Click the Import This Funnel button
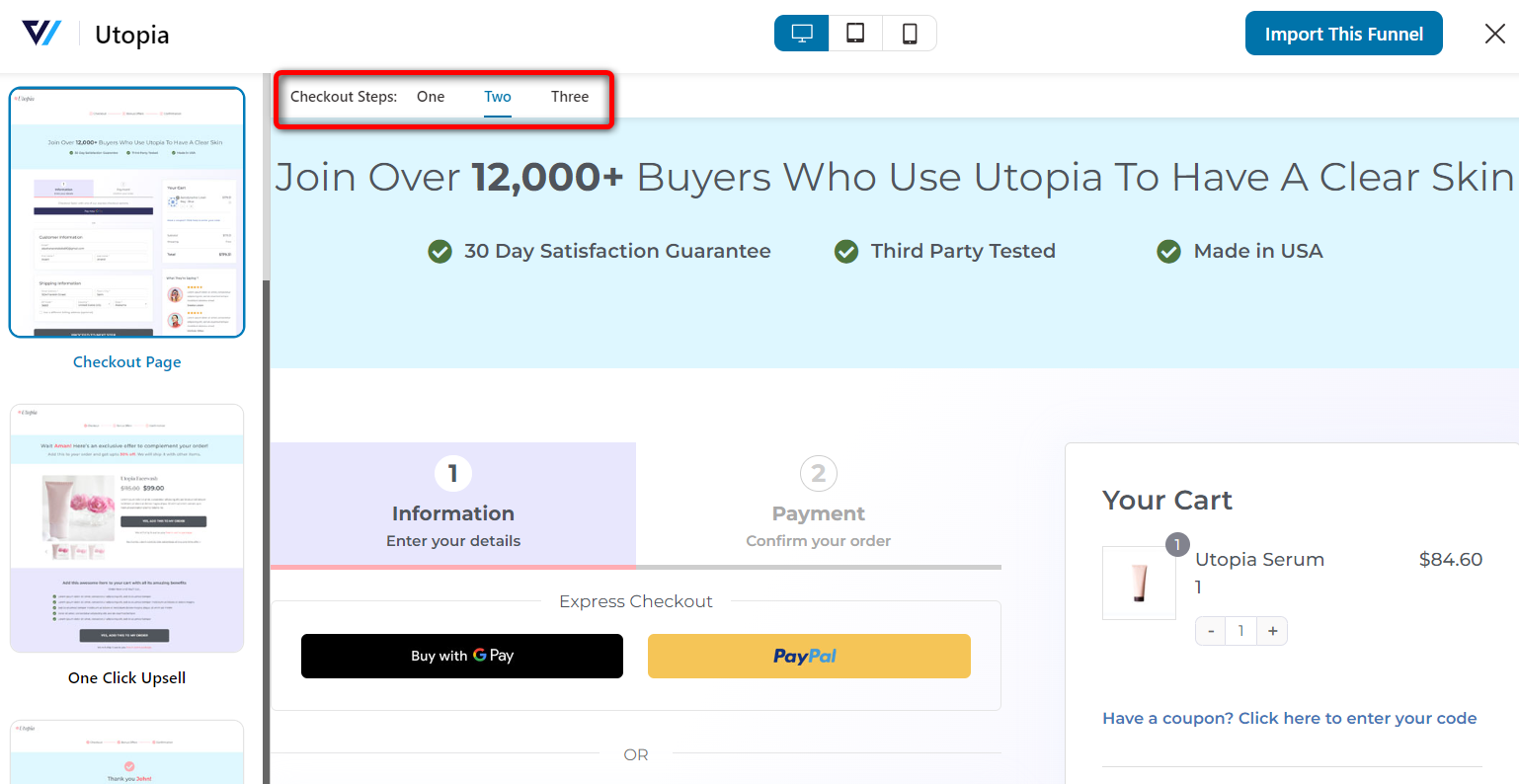The height and width of the screenshot is (784, 1519). (1343, 33)
